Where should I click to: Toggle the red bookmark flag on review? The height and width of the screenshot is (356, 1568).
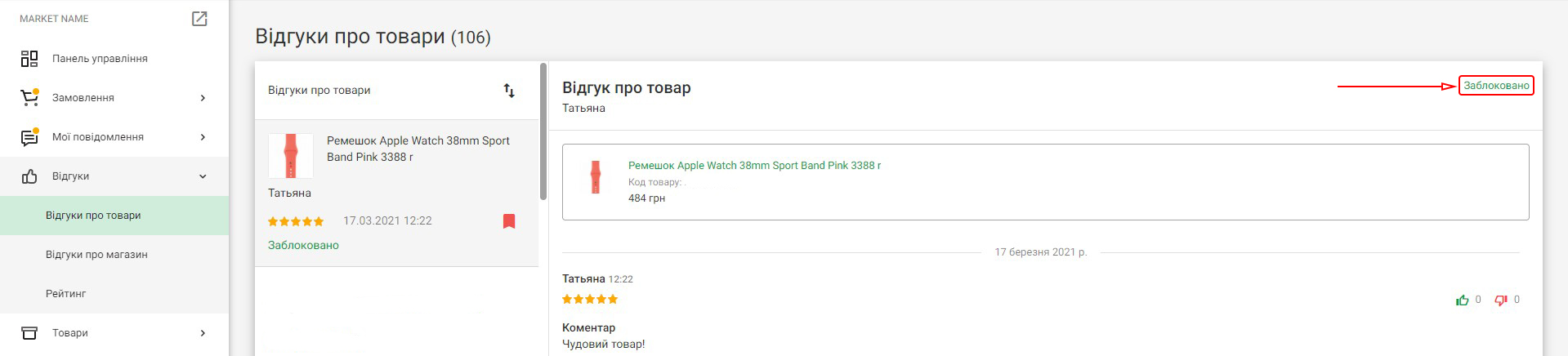pos(509,221)
